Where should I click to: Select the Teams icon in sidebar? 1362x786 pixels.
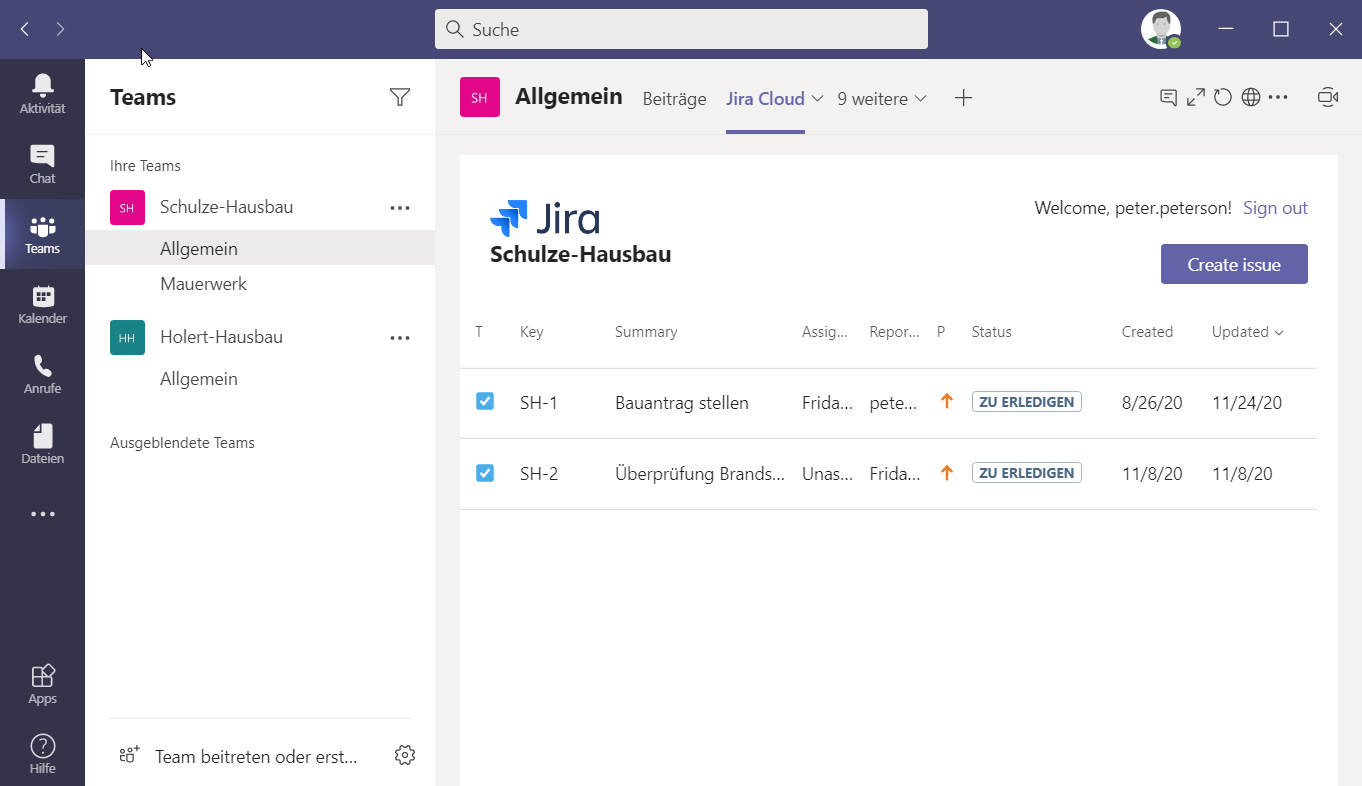[x=42, y=234]
